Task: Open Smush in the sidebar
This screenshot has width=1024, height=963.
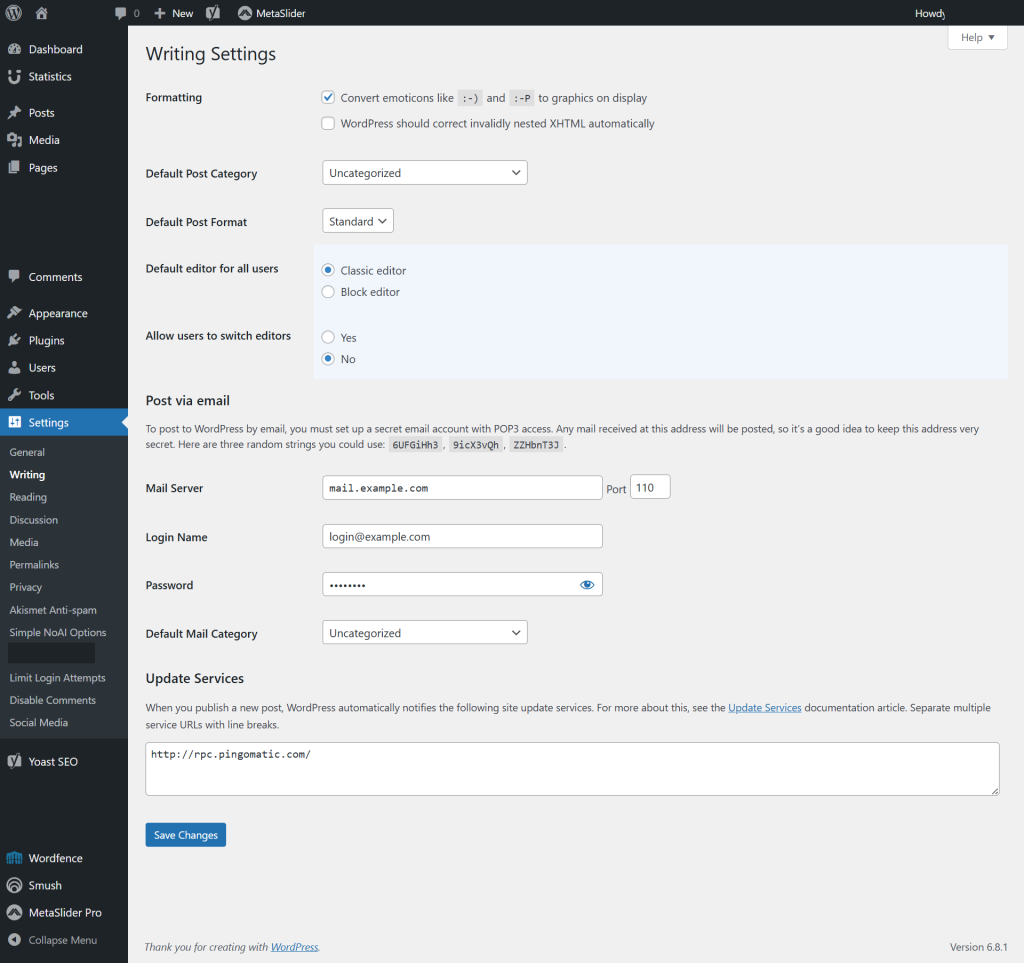Action: [x=45, y=885]
